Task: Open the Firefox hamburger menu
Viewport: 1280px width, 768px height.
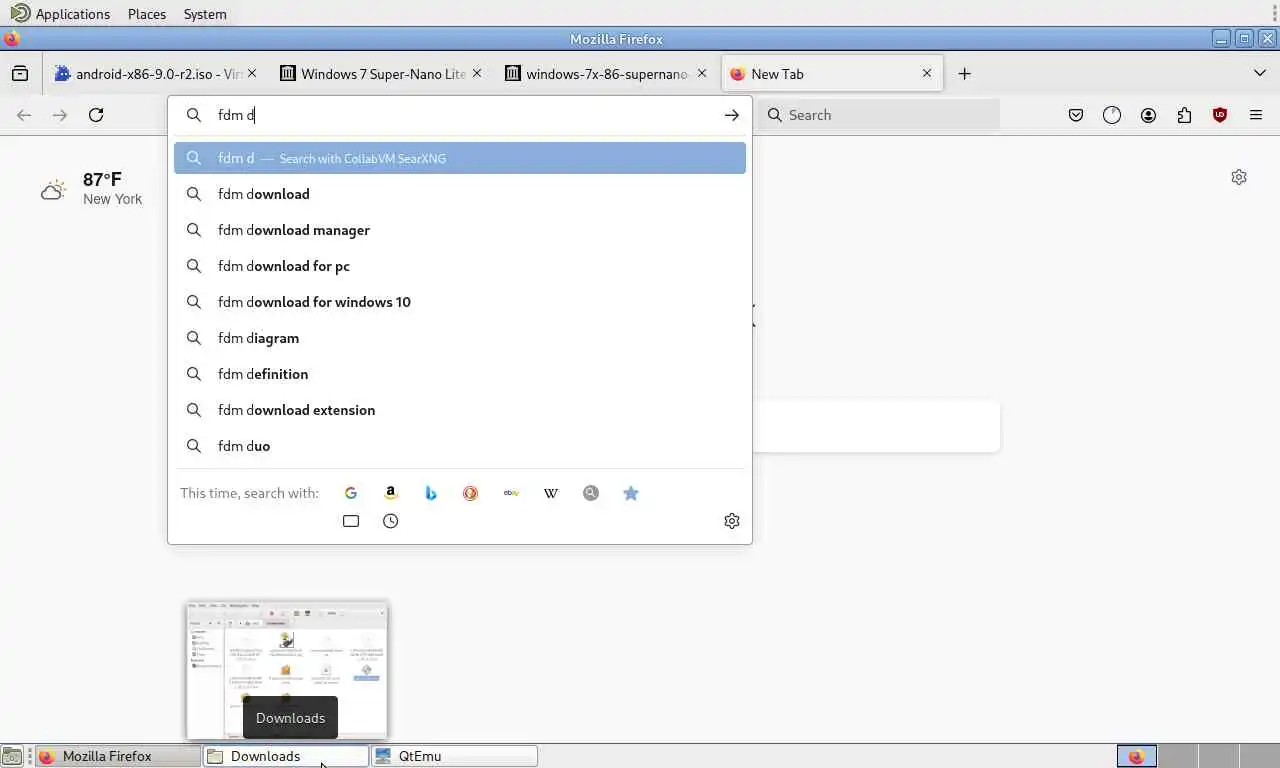Action: pyautogui.click(x=1256, y=115)
